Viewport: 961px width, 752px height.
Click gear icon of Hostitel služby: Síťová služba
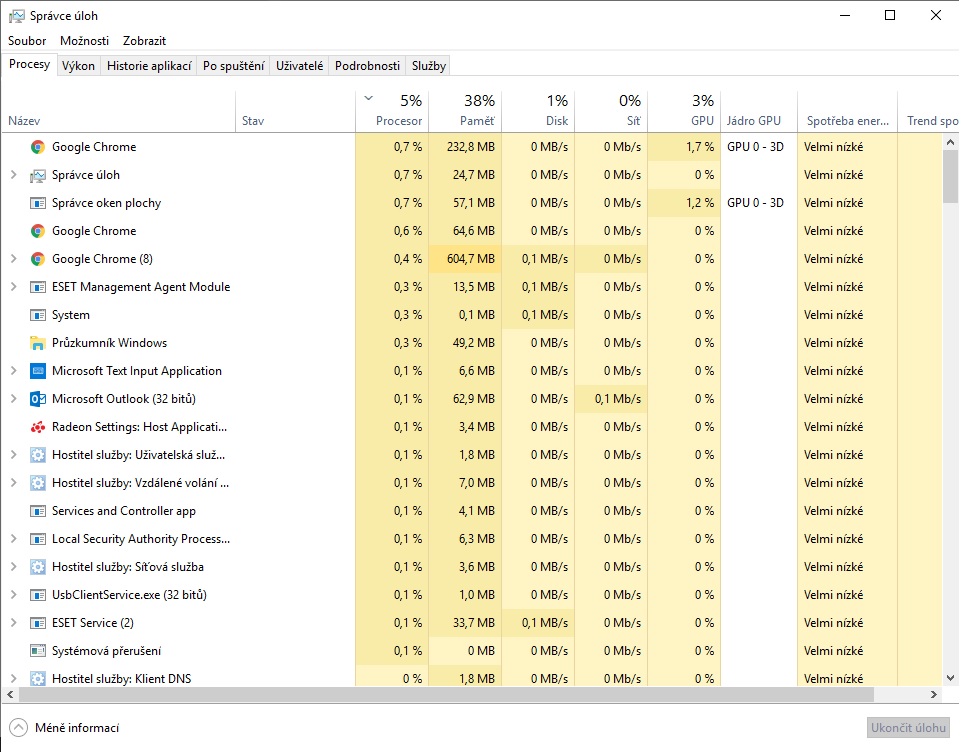[x=38, y=567]
